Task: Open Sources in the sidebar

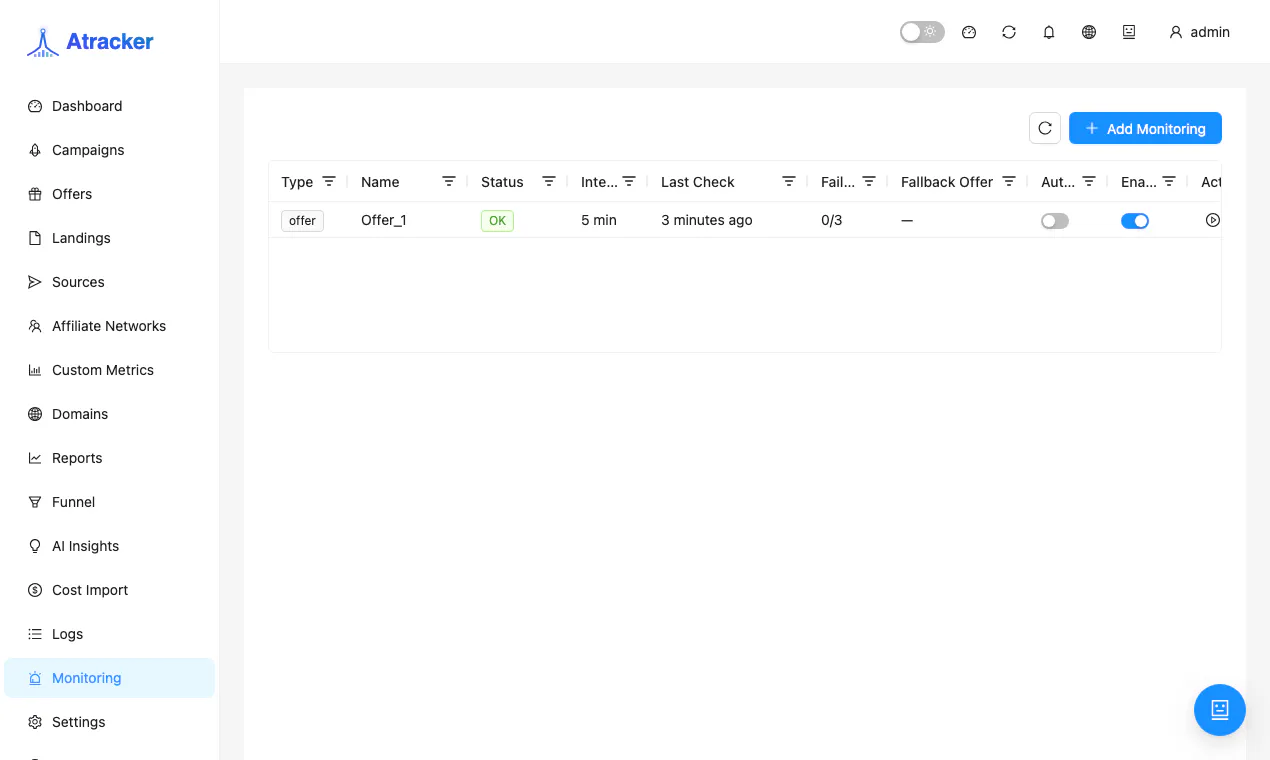Action: pos(110,282)
